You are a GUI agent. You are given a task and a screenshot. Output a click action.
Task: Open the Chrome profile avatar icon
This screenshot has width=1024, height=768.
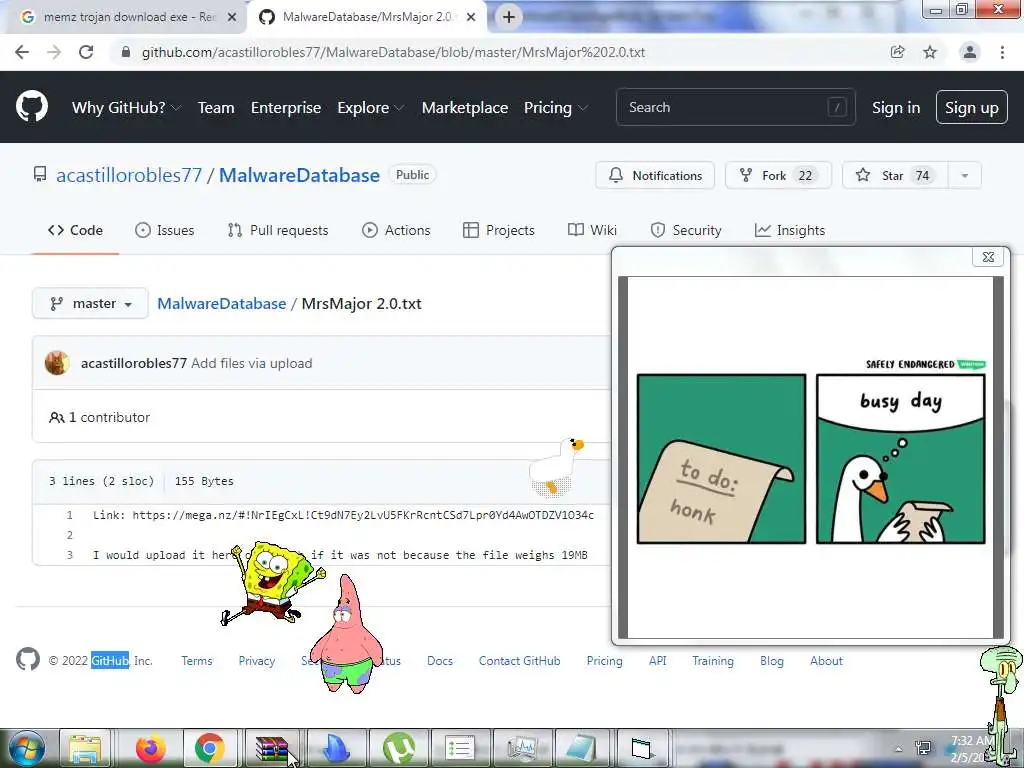970,52
